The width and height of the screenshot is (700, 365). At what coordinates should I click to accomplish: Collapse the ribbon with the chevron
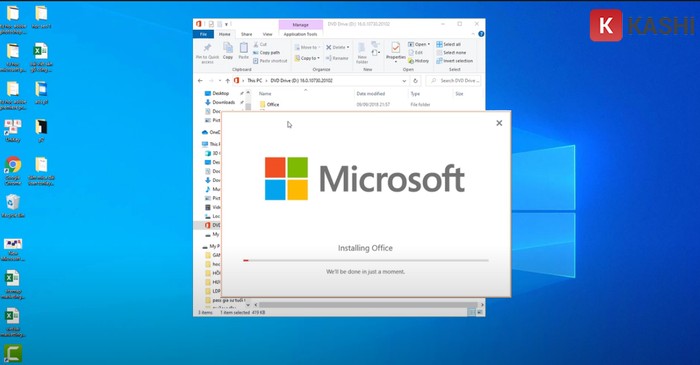[473, 34]
